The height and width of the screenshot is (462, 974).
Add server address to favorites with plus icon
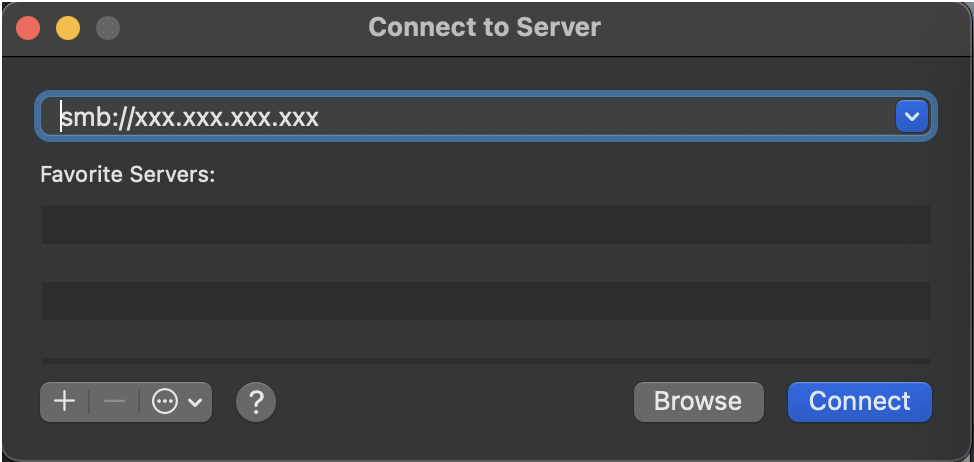coord(64,402)
